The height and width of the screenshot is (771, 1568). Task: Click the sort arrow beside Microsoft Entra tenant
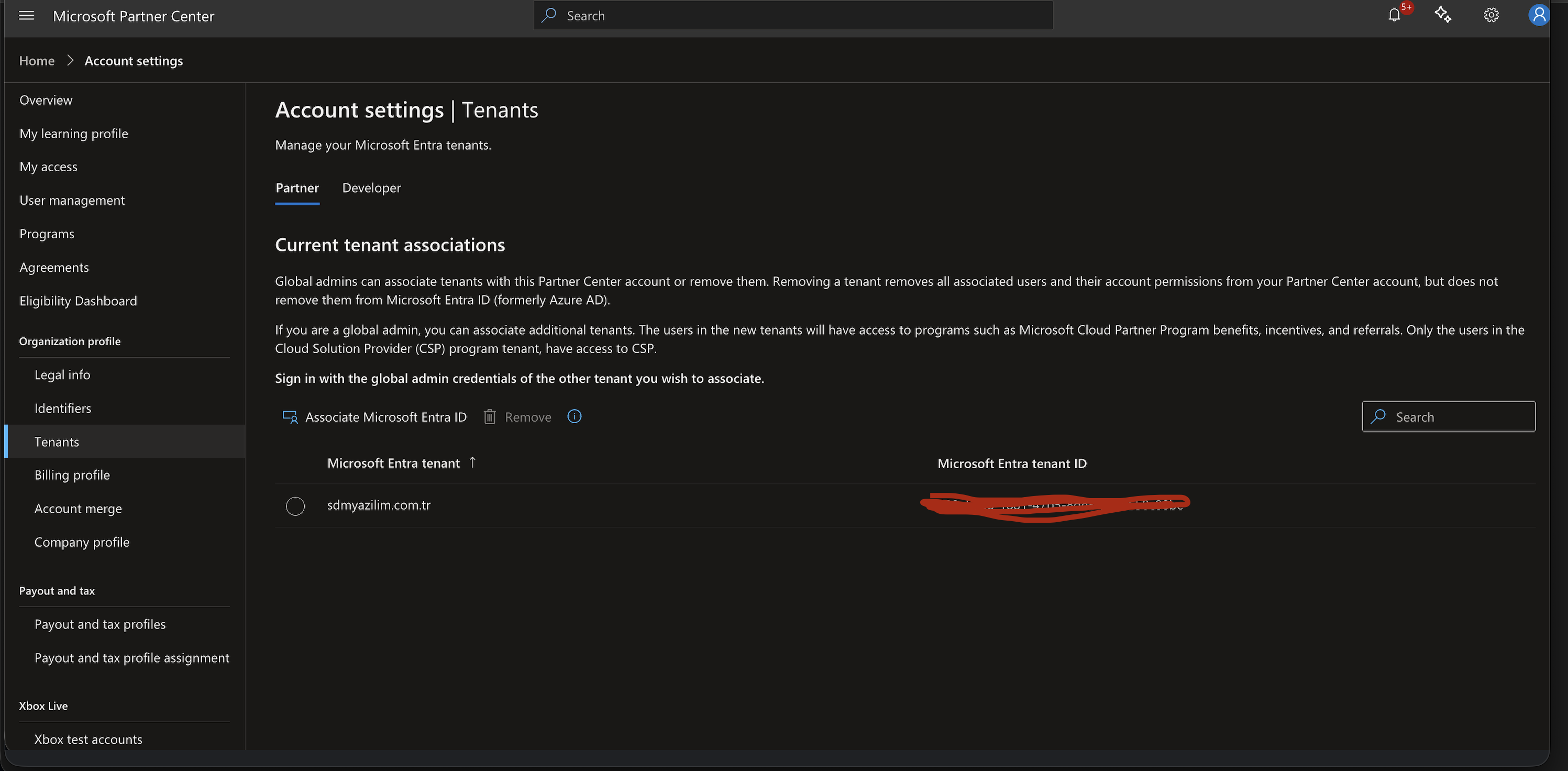472,463
